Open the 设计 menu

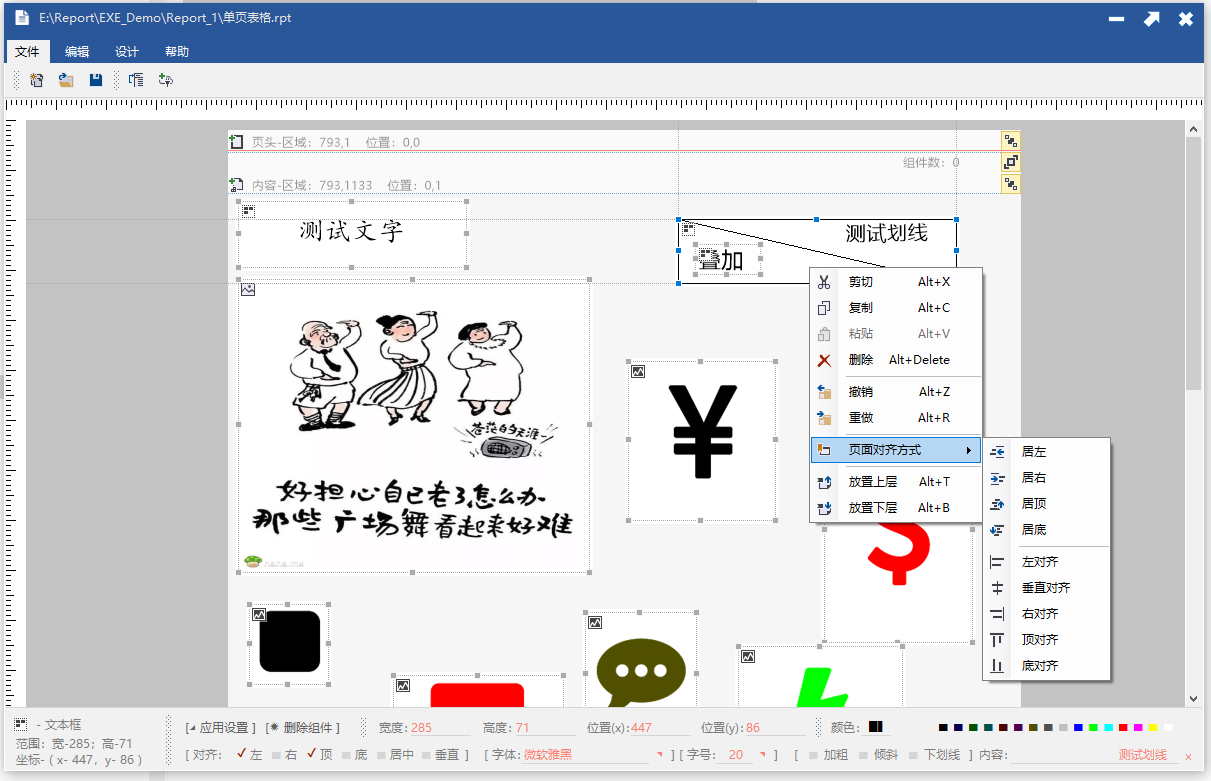127,52
